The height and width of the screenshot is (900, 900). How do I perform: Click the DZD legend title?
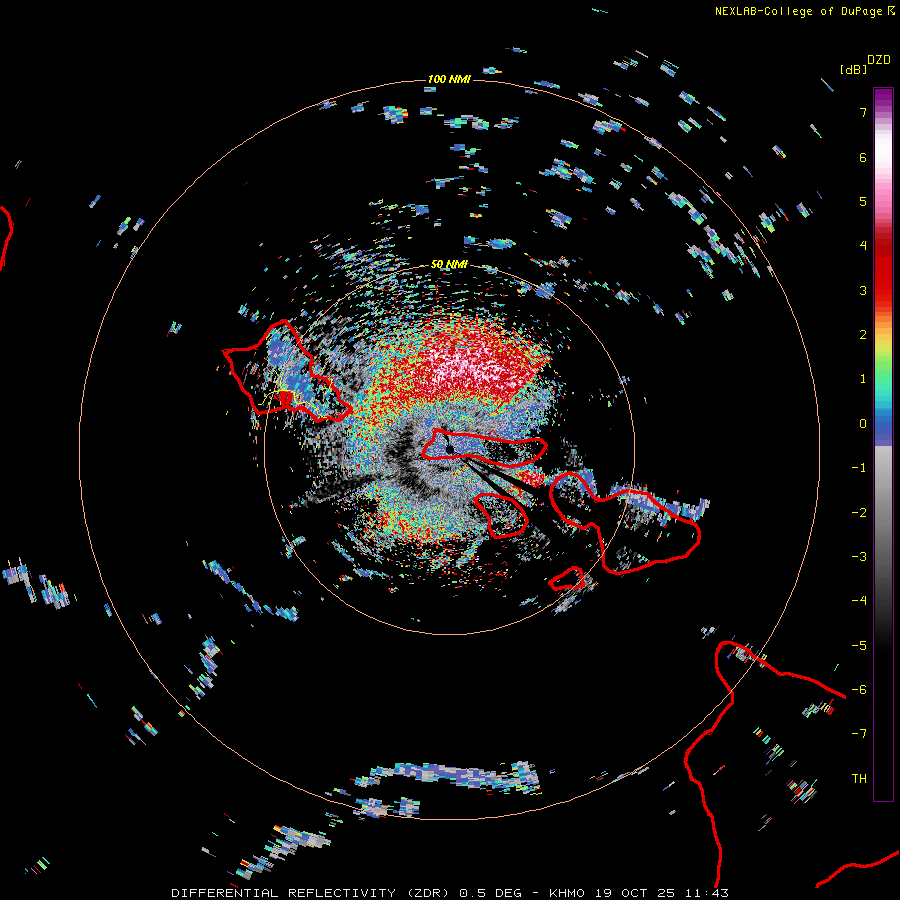879,60
